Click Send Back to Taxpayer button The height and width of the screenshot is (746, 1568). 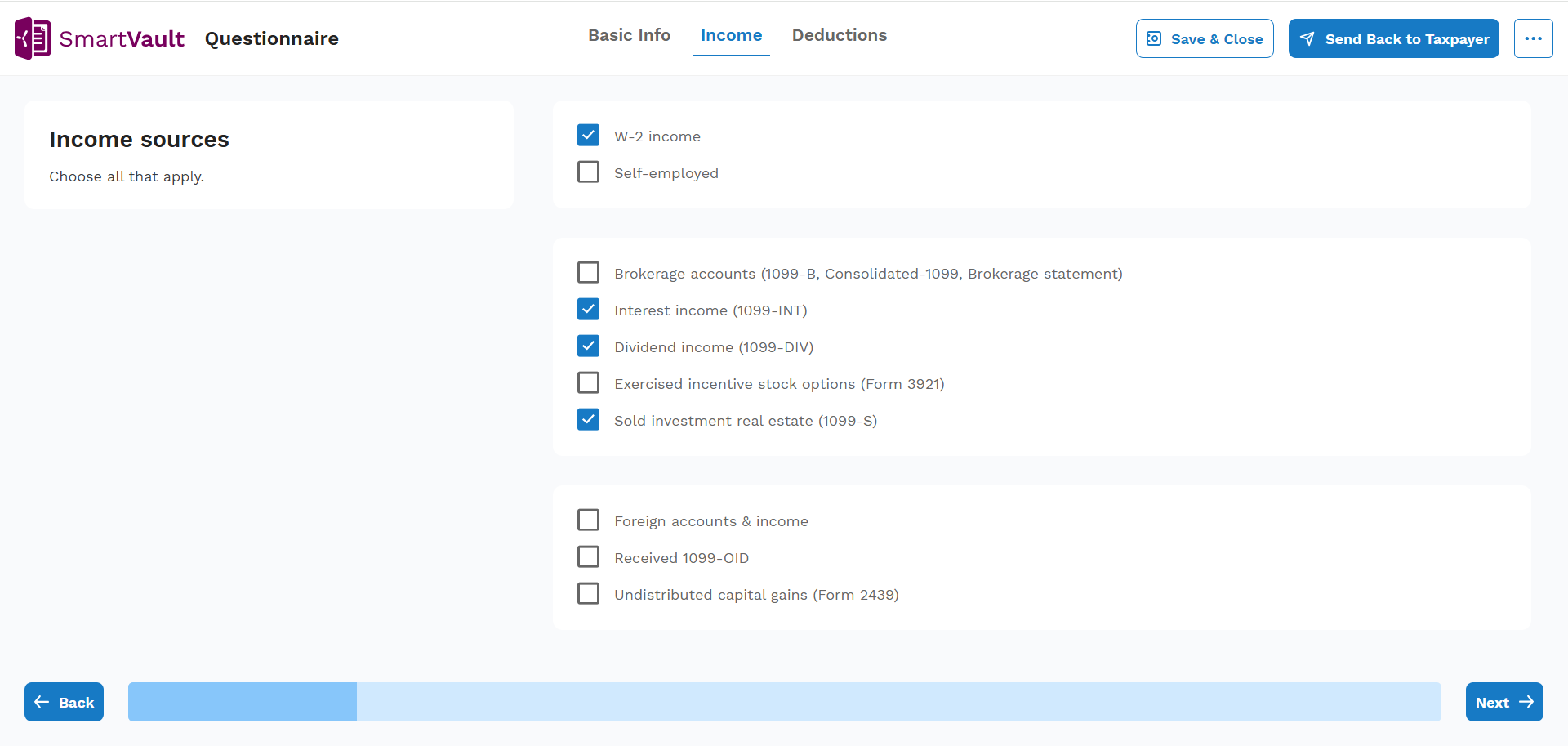[1393, 38]
